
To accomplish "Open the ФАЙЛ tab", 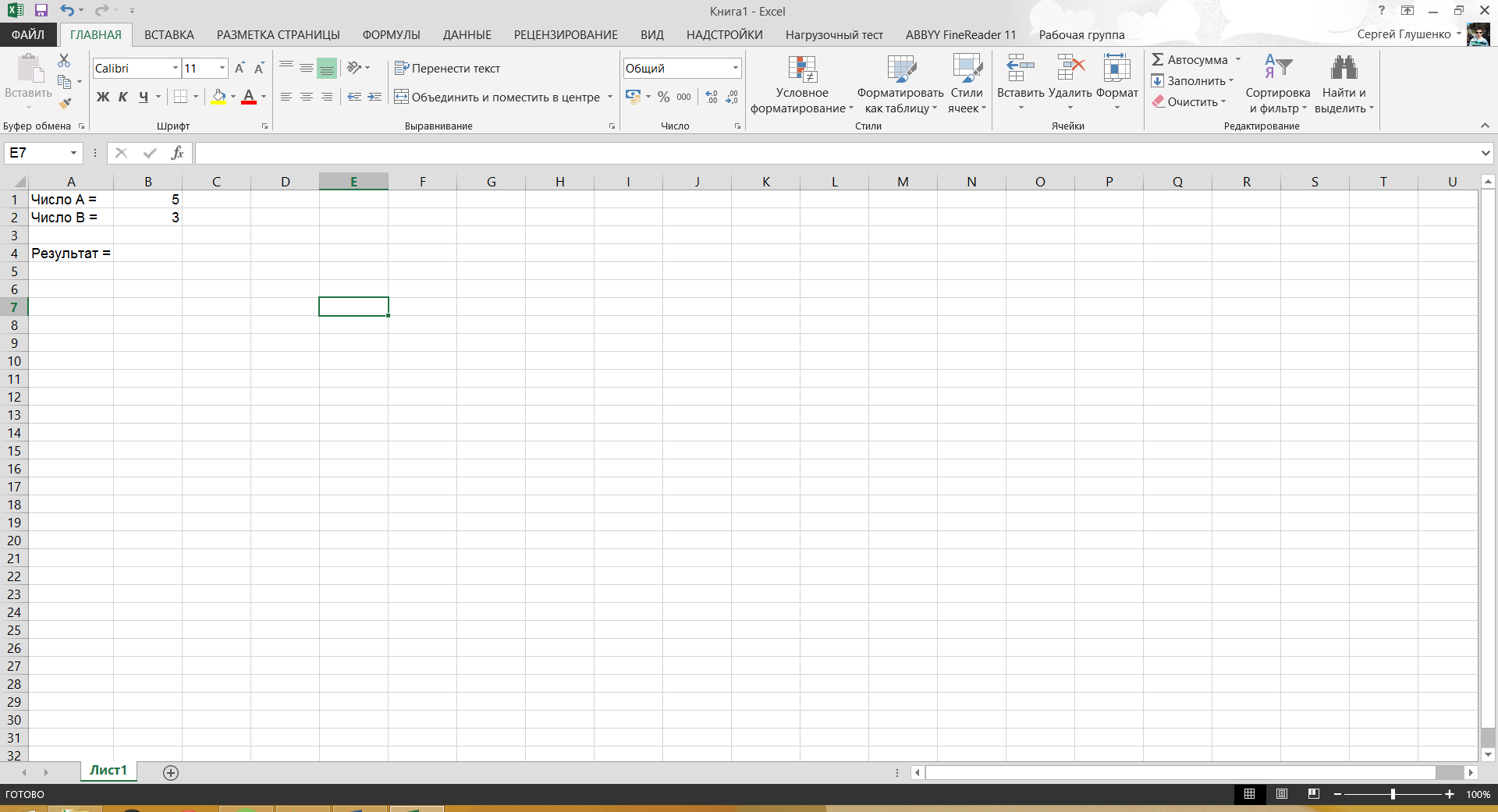I will pyautogui.click(x=28, y=34).
